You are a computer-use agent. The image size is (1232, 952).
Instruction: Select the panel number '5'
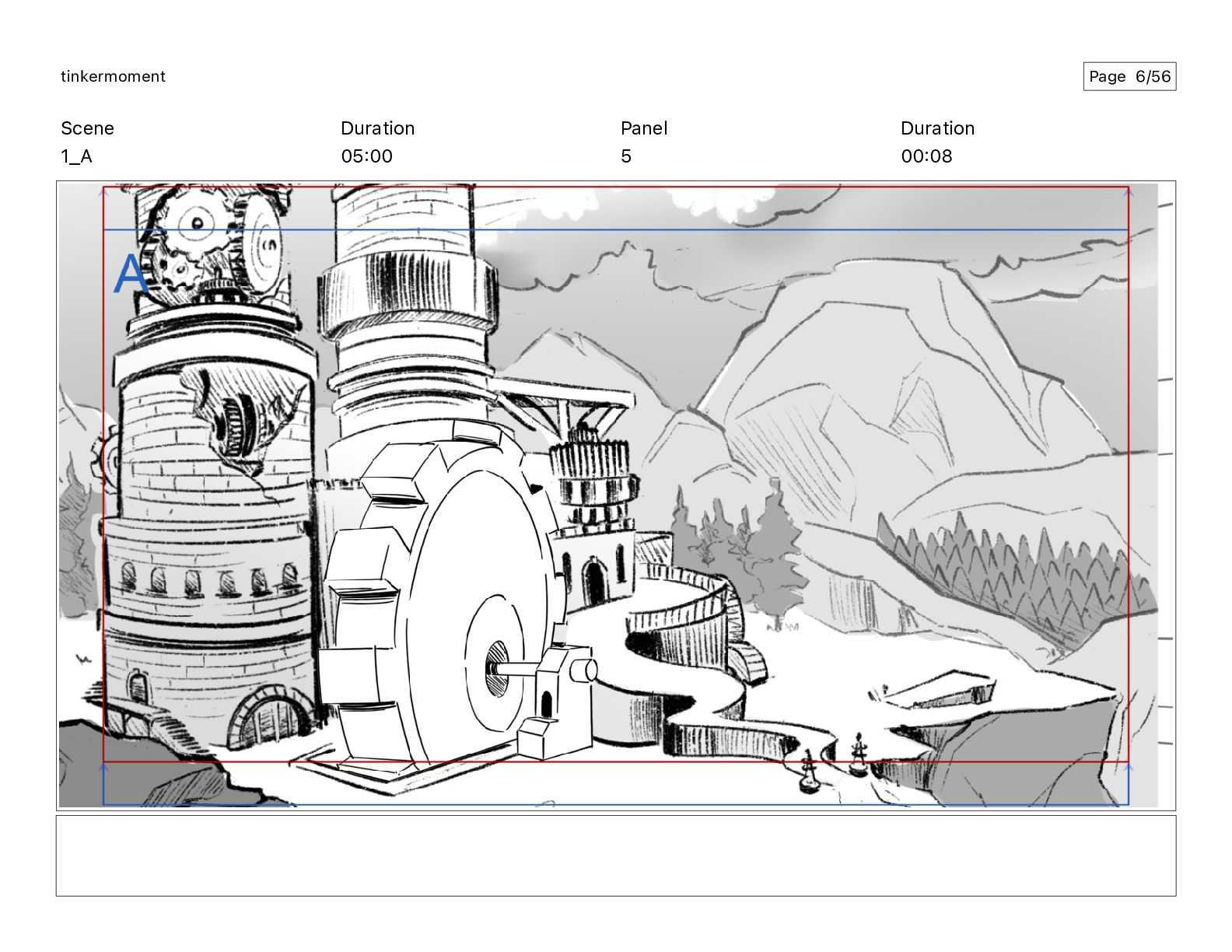pyautogui.click(x=626, y=156)
